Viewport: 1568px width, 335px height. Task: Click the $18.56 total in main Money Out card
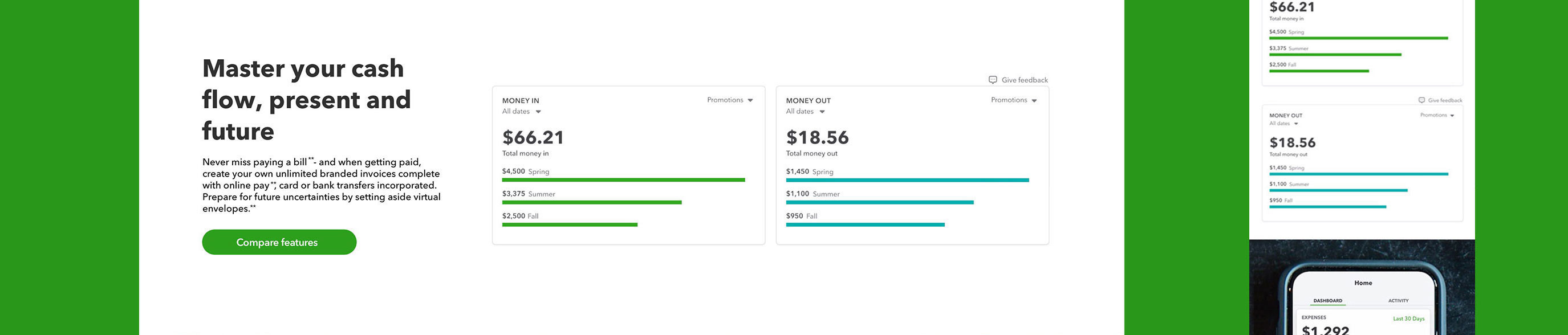817,137
